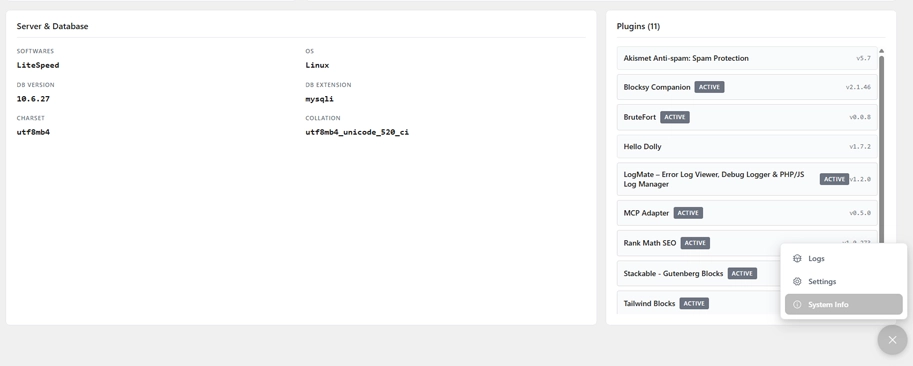Screen dimensions: 913x366
Task: Open Logs from the popup menu
Action: click(843, 258)
